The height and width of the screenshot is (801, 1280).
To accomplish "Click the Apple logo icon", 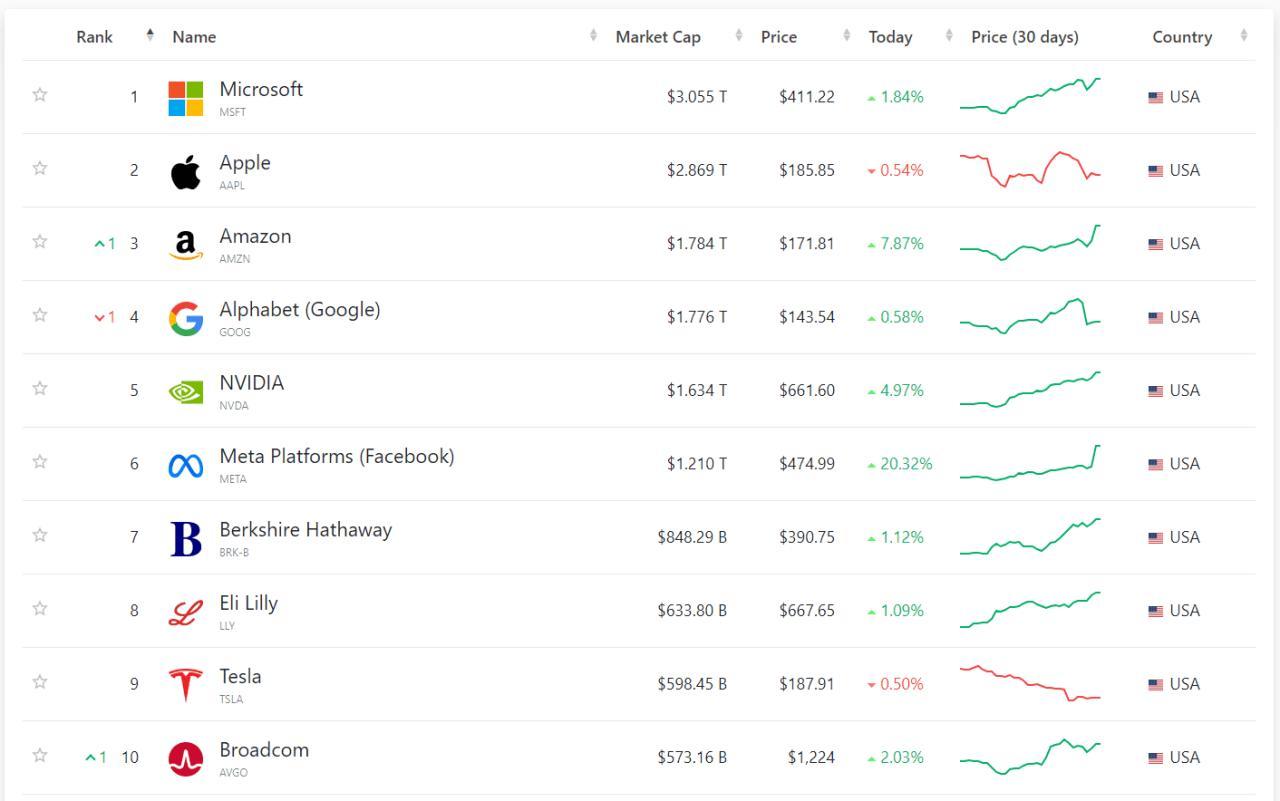I will click(x=186, y=172).
